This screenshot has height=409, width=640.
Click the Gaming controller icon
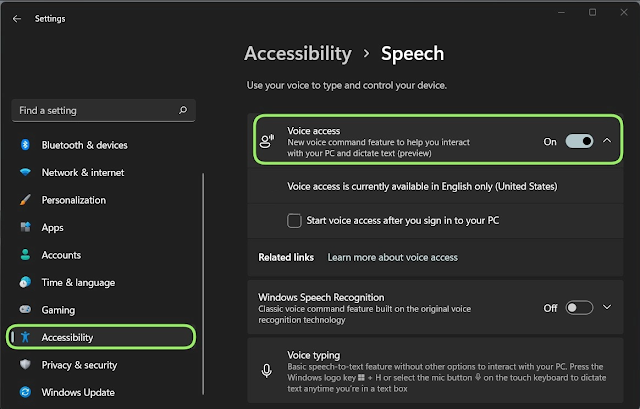click(26, 310)
